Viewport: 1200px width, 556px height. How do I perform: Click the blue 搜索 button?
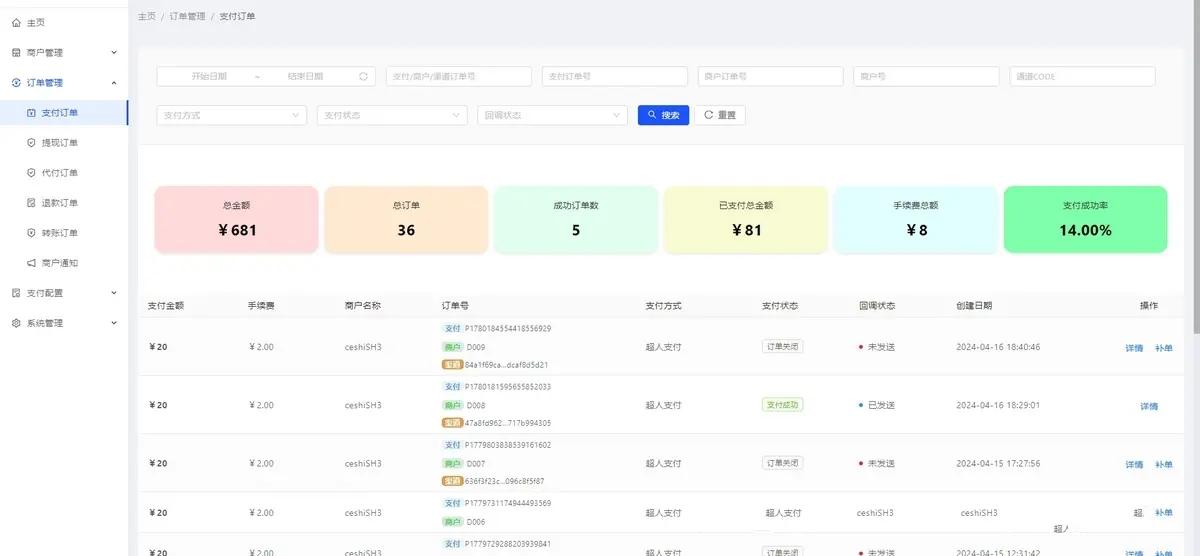click(663, 115)
